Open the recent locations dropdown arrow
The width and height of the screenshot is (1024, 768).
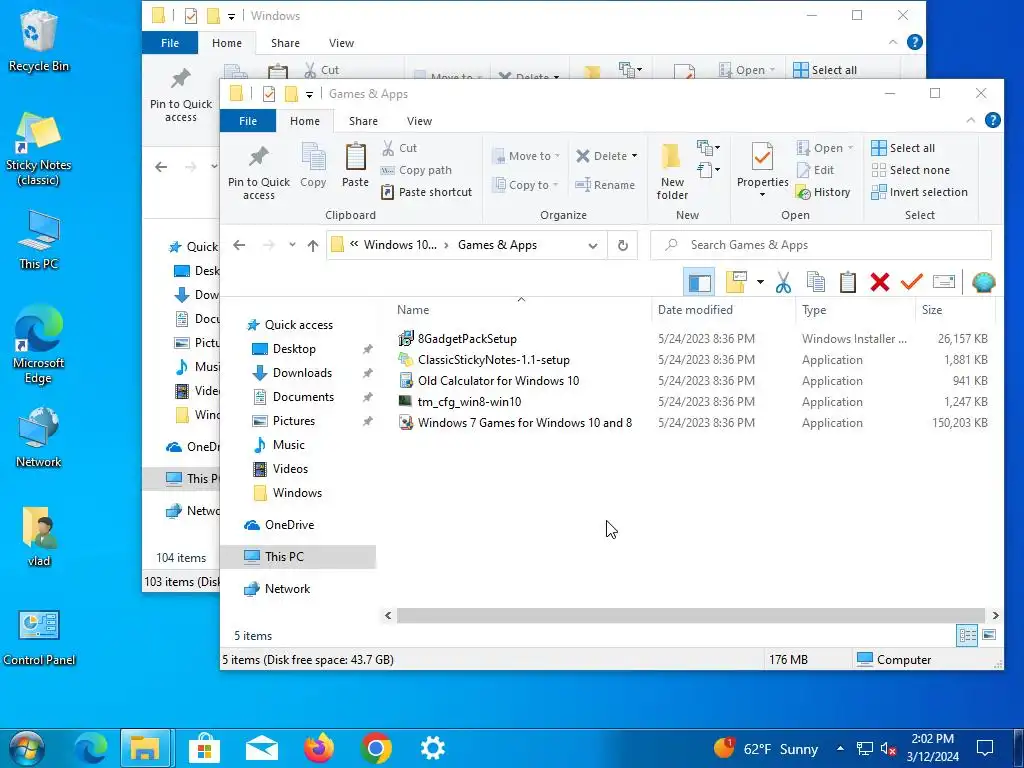pos(292,245)
